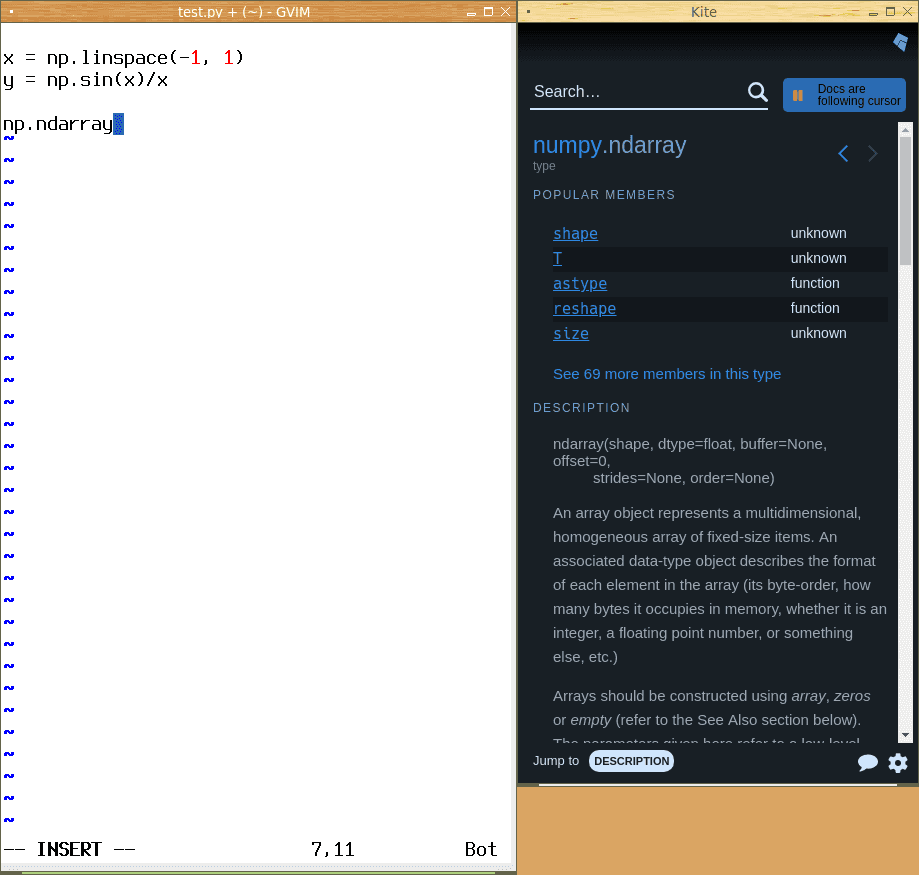919x875 pixels.
Task: Minimize the Kite window
Action: tap(873, 12)
